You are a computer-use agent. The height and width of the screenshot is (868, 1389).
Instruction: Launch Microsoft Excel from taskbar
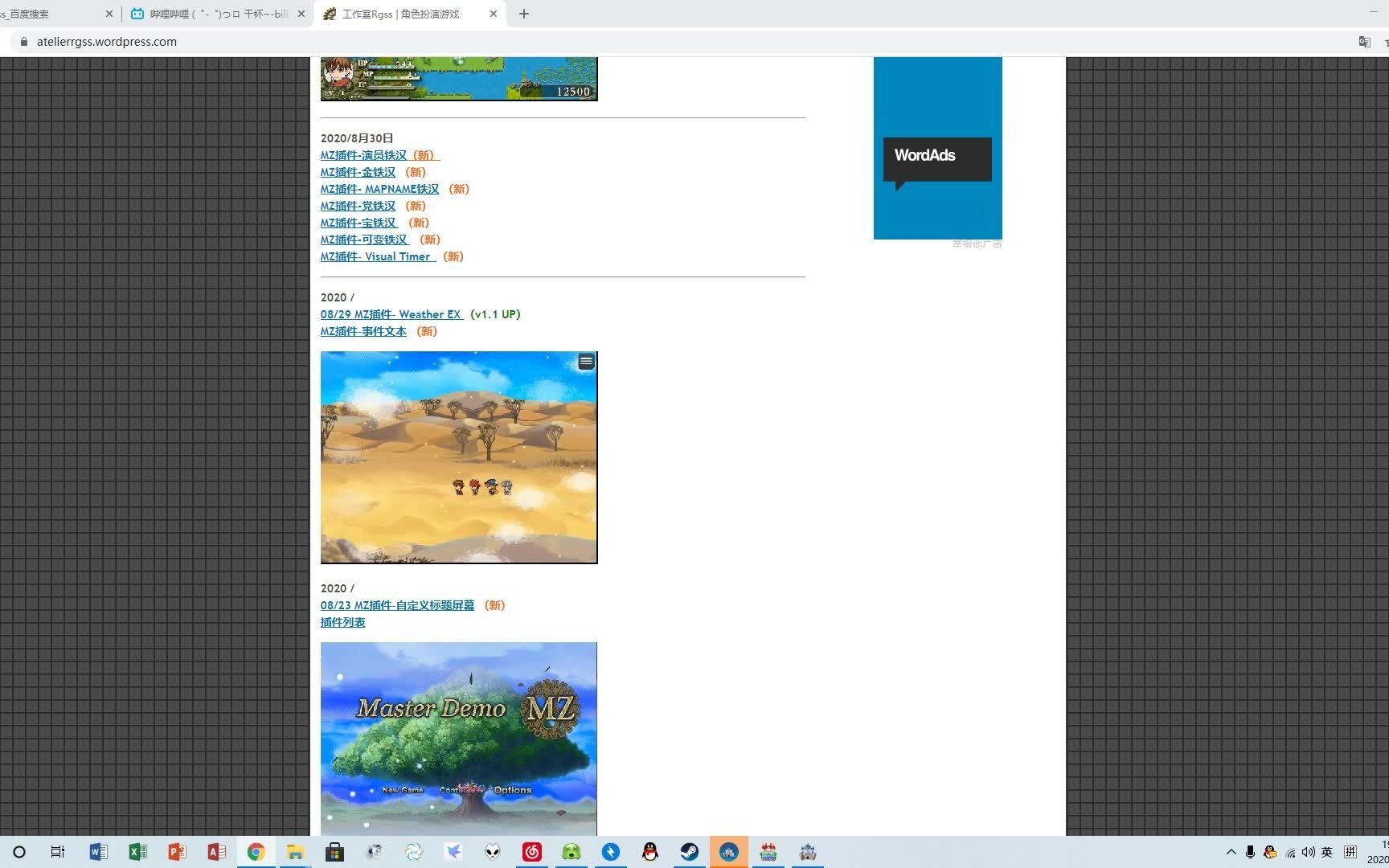point(137,852)
